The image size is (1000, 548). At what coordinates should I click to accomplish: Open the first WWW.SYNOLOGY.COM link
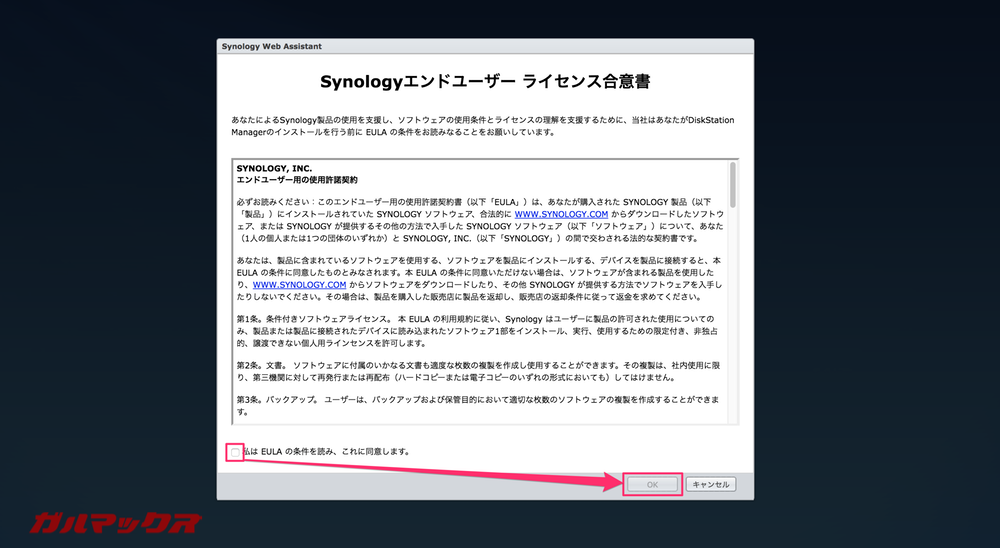point(561,214)
